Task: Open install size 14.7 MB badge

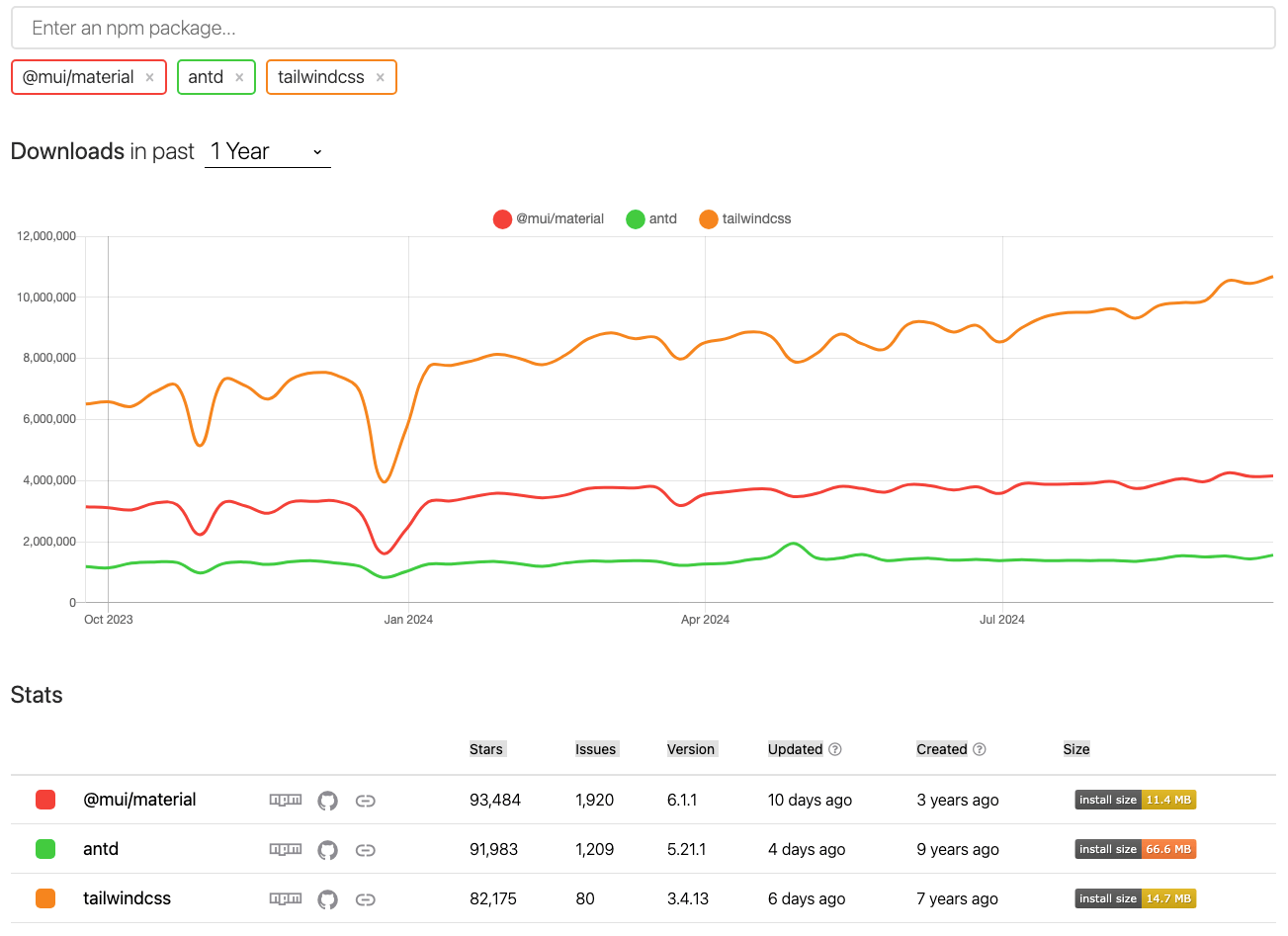Action: coord(1136,898)
